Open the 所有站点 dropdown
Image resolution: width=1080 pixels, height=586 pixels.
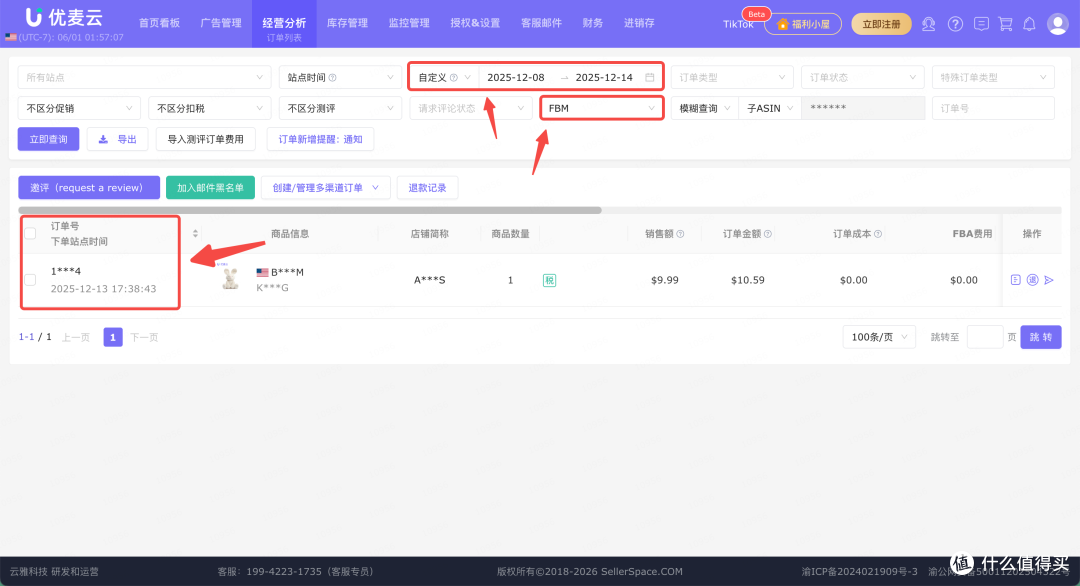144,77
